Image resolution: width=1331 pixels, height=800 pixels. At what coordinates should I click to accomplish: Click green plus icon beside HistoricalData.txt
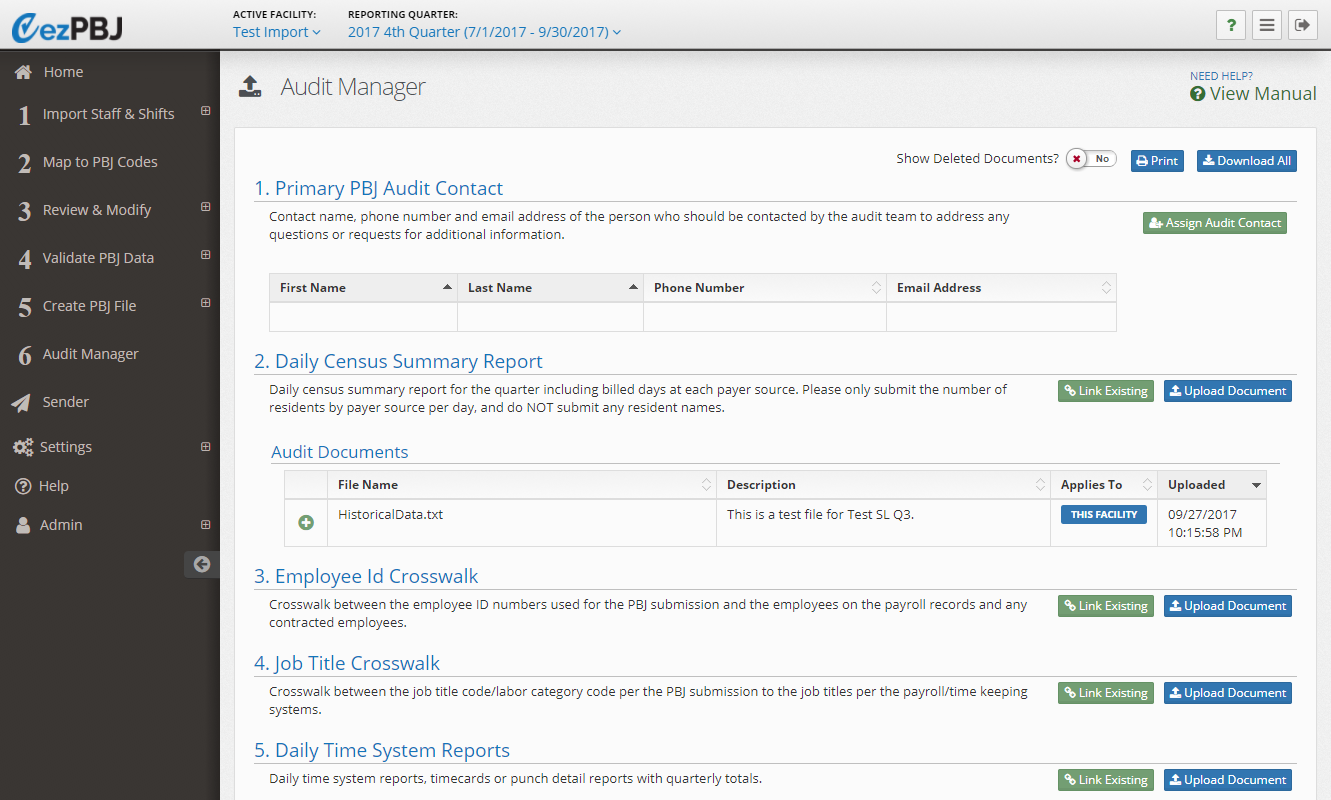(x=306, y=522)
